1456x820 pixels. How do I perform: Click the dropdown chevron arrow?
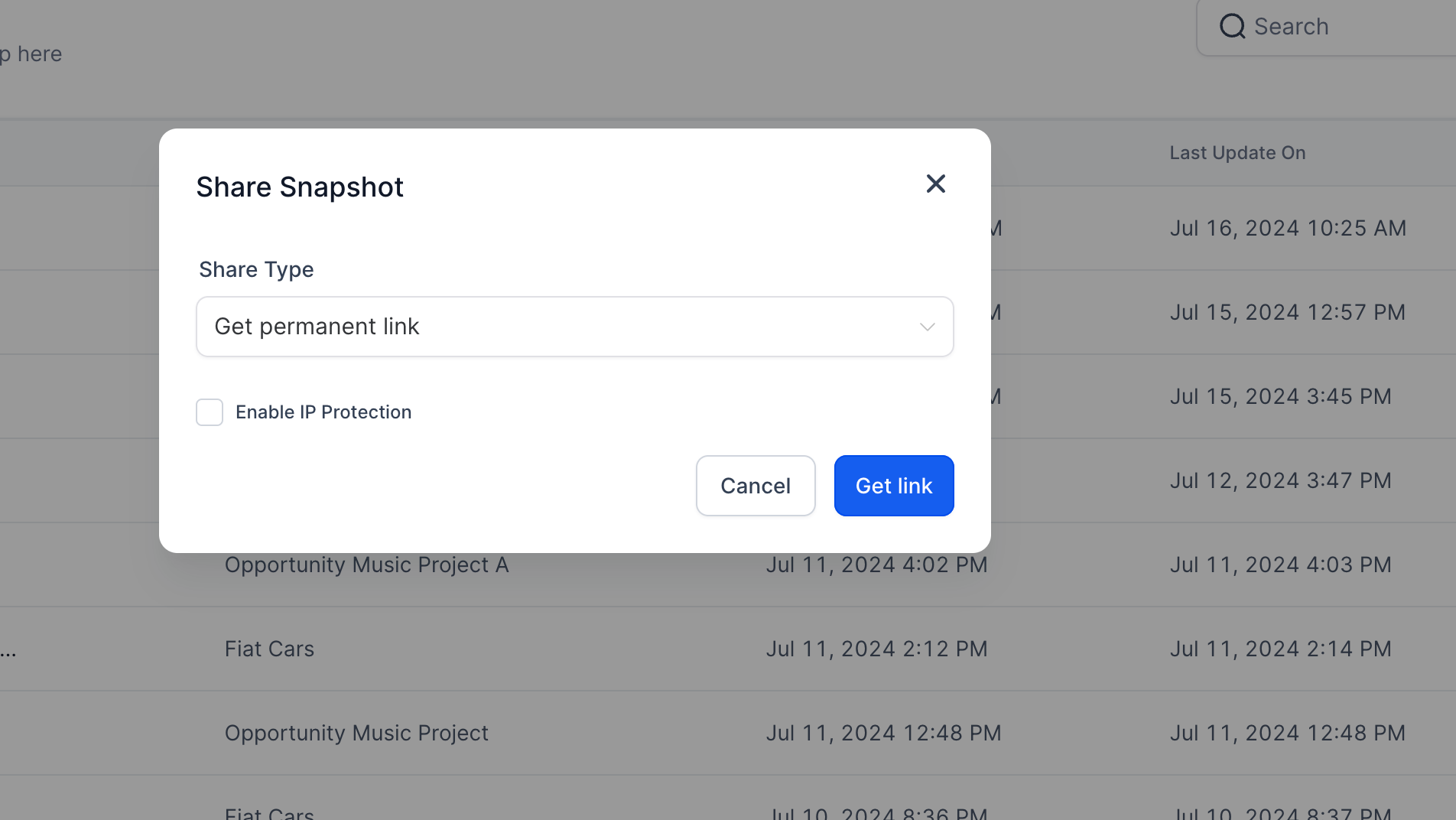pos(927,327)
